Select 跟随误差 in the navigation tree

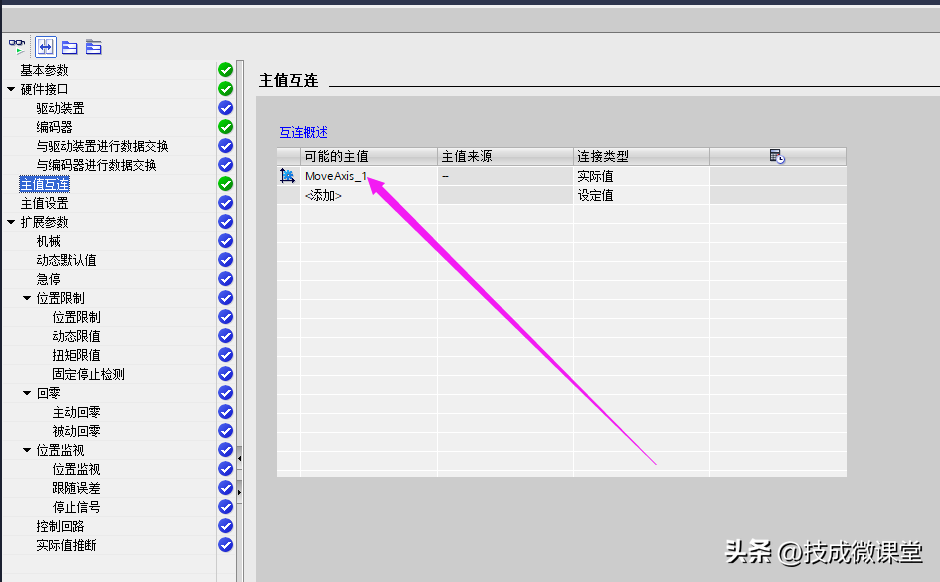76,488
